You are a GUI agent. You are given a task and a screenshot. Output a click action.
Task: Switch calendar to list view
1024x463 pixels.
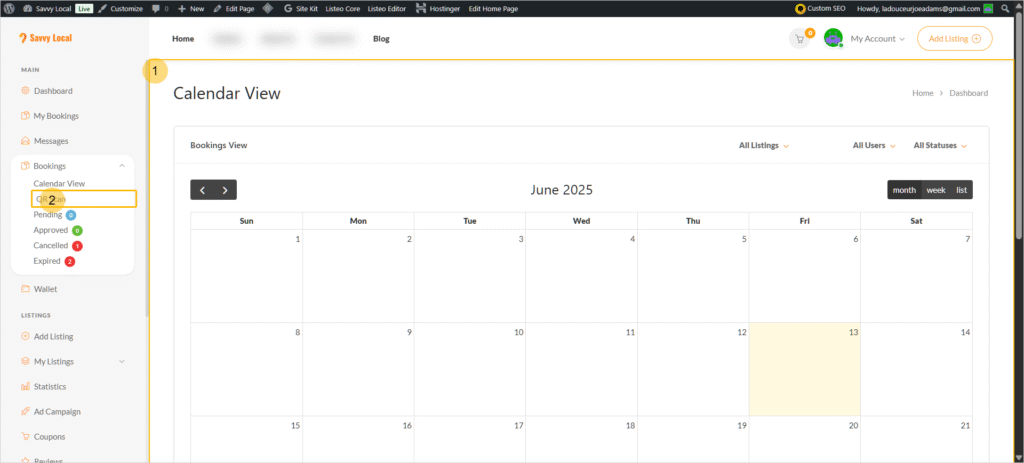[x=961, y=190]
